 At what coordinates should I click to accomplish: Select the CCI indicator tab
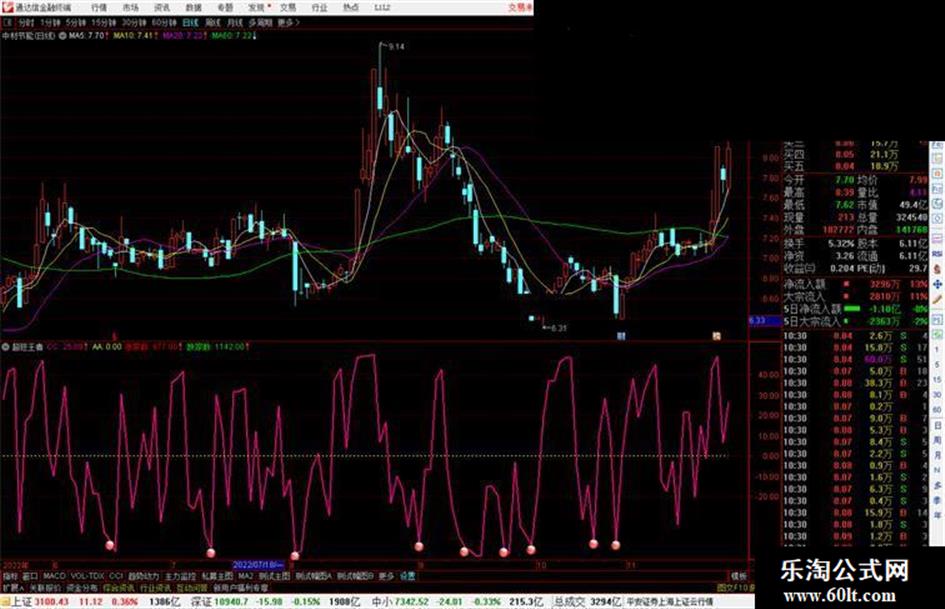point(116,576)
